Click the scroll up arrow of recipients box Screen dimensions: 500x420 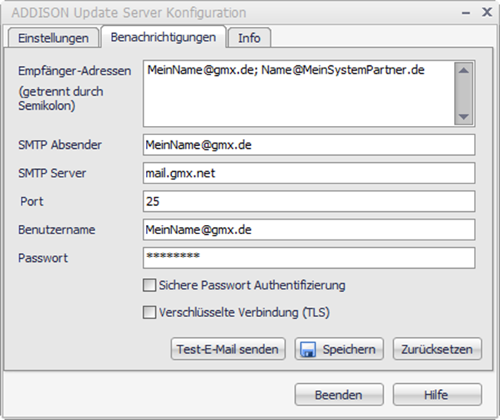click(464, 70)
